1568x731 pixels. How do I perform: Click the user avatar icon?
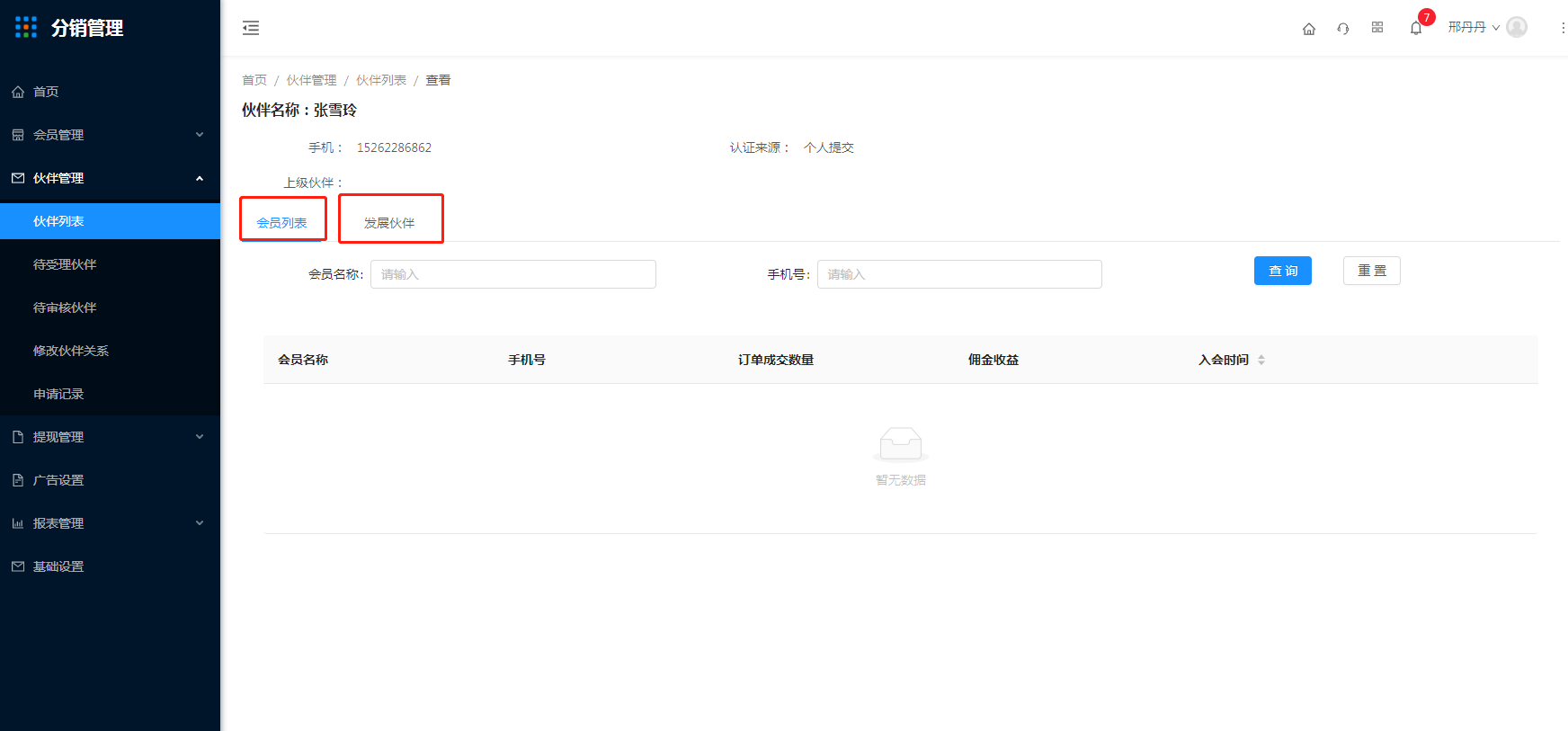pos(1517,27)
